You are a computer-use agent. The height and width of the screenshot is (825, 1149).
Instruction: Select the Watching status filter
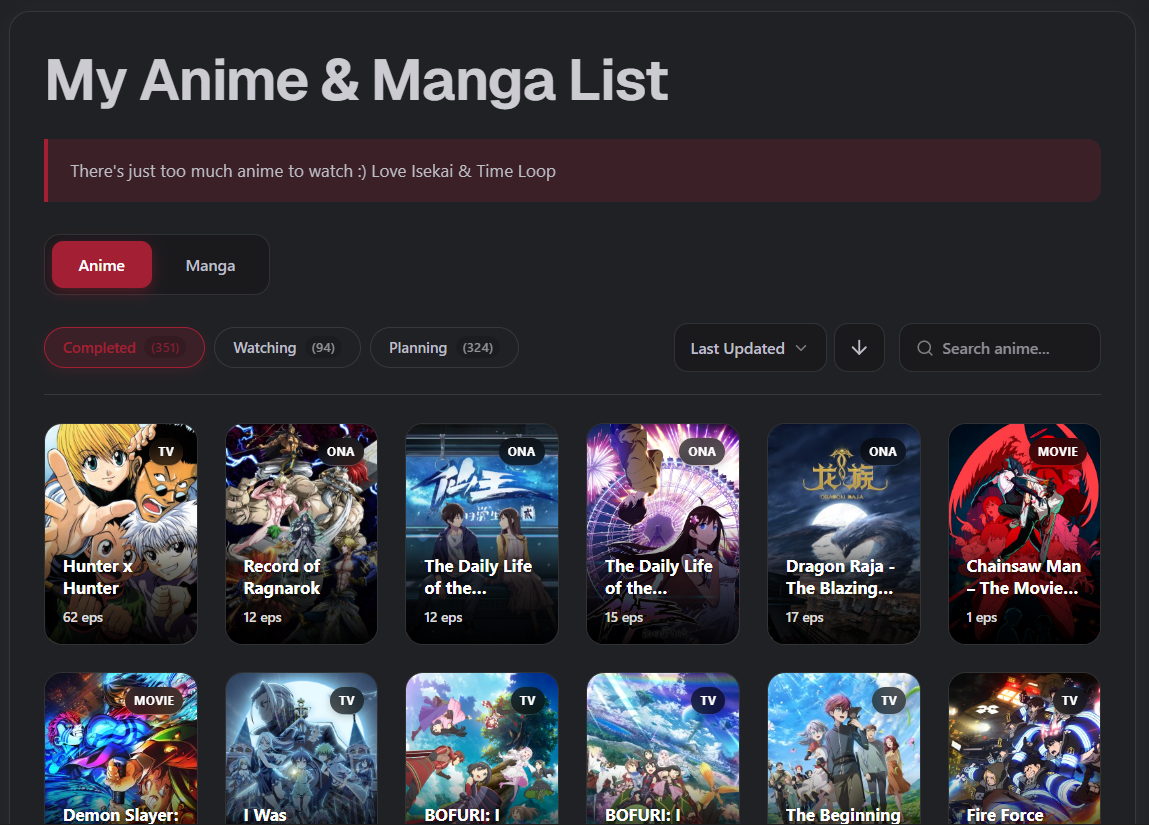coord(287,347)
